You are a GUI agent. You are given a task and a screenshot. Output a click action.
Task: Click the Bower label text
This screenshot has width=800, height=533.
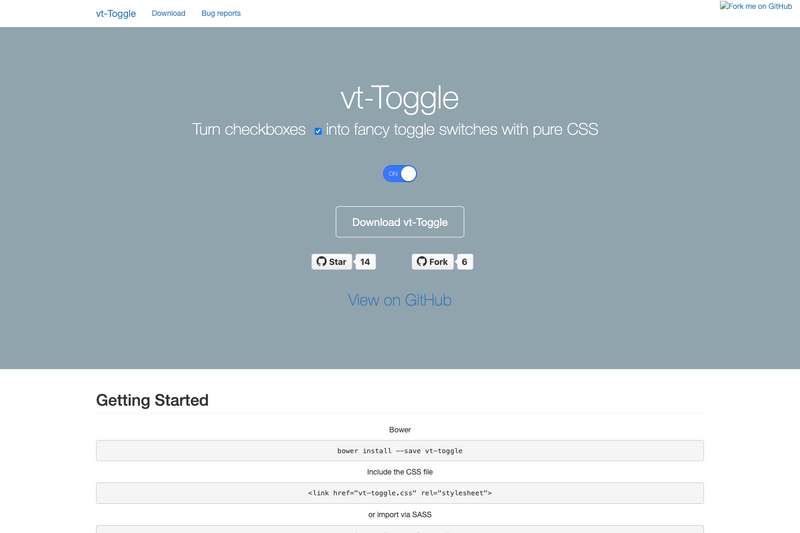tap(400, 430)
